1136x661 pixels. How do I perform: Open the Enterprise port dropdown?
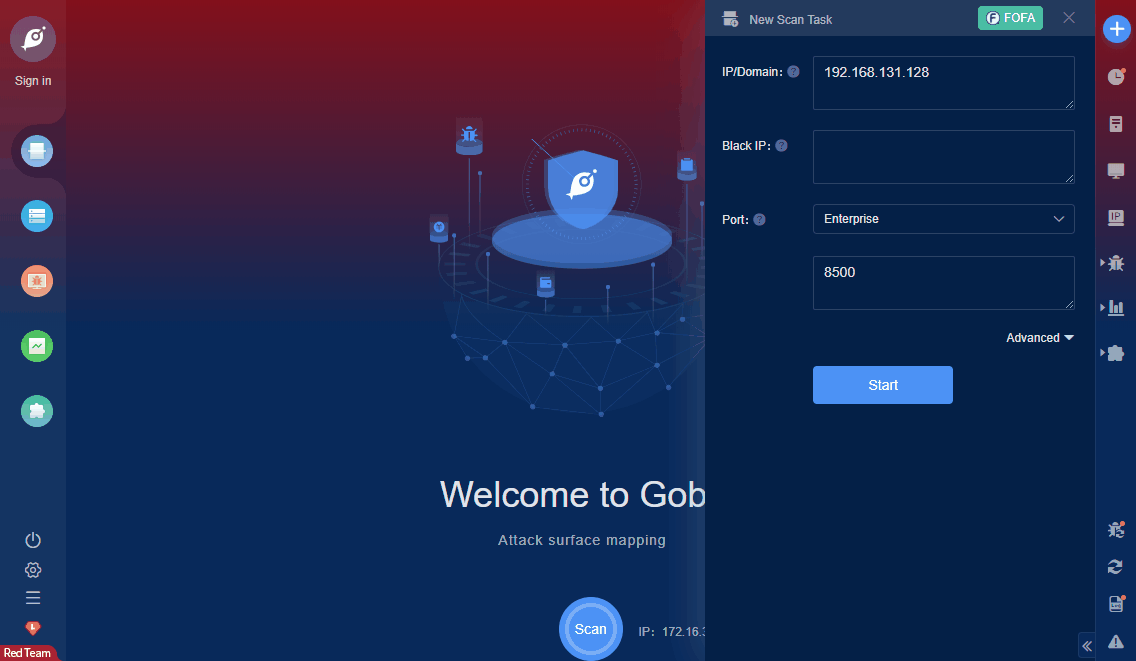[x=943, y=219]
